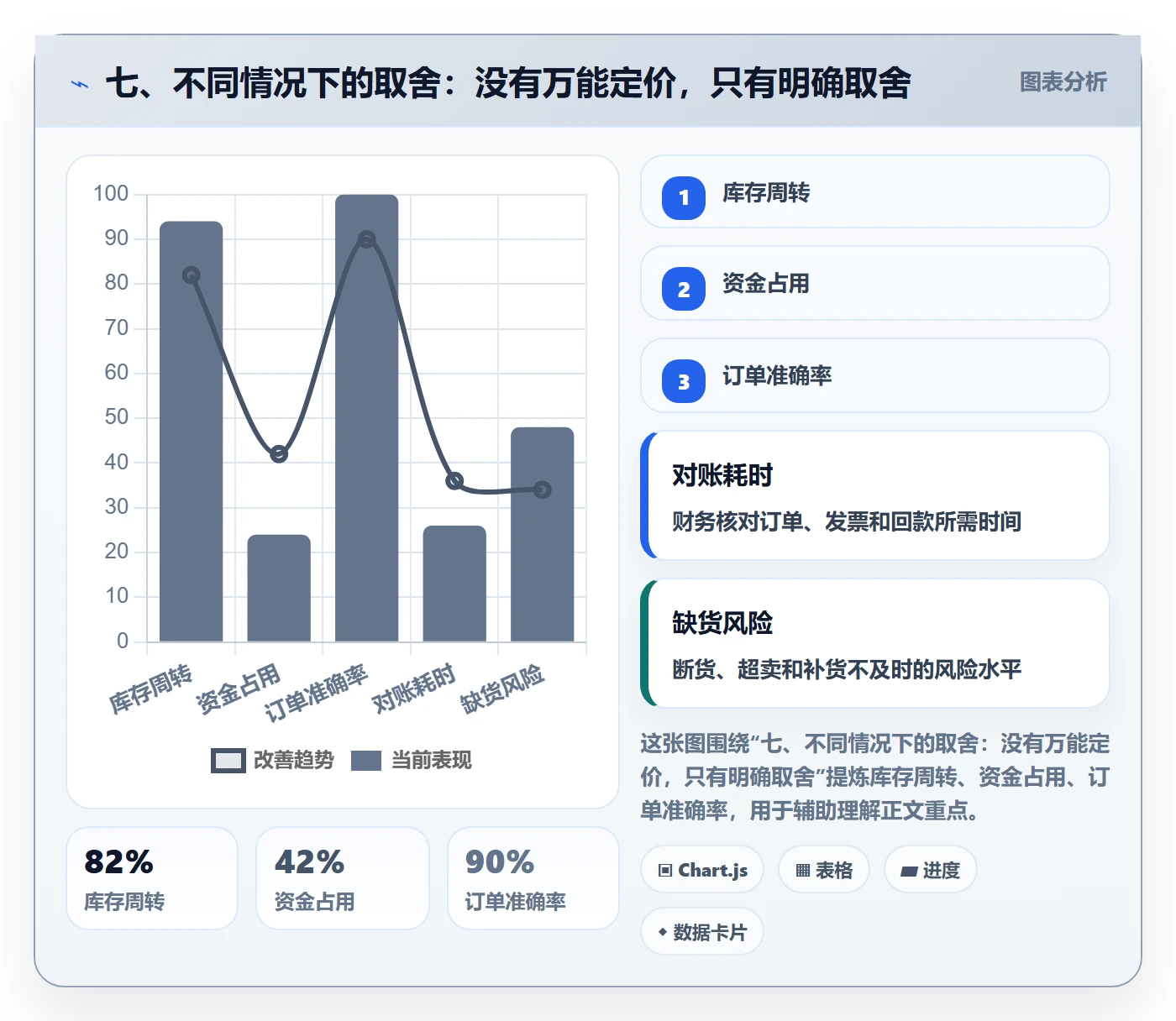The image size is (1176, 1021).
Task: Click the text 断货、超卖和补货不及时的风险水平
Action: (847, 670)
